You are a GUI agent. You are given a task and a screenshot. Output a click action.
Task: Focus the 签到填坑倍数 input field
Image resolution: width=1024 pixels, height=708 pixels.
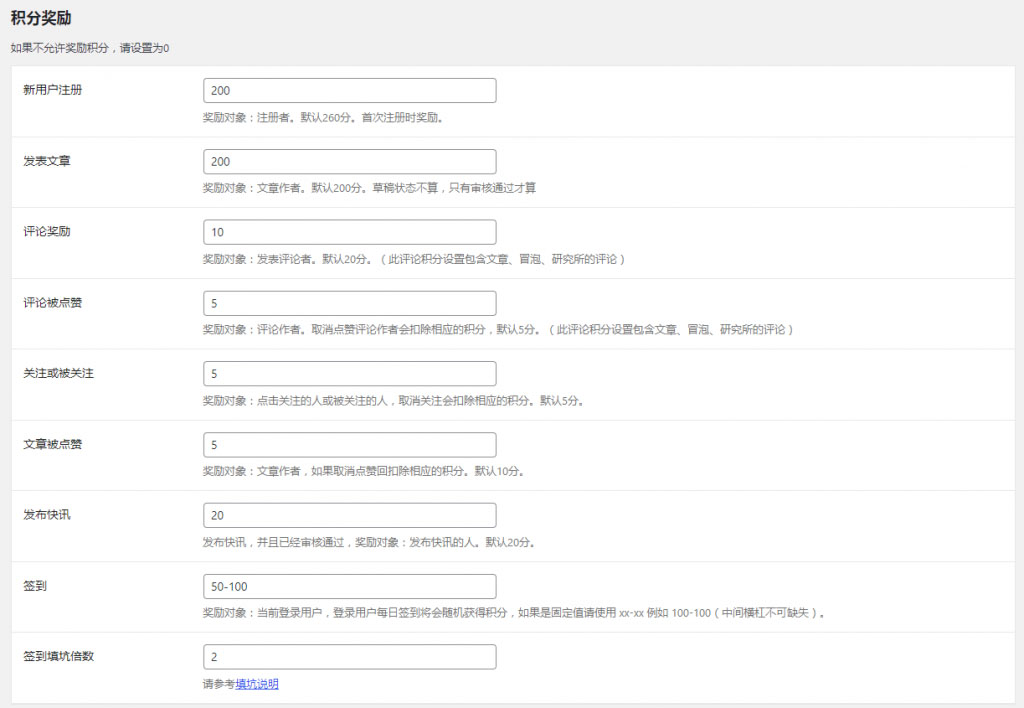tap(349, 657)
